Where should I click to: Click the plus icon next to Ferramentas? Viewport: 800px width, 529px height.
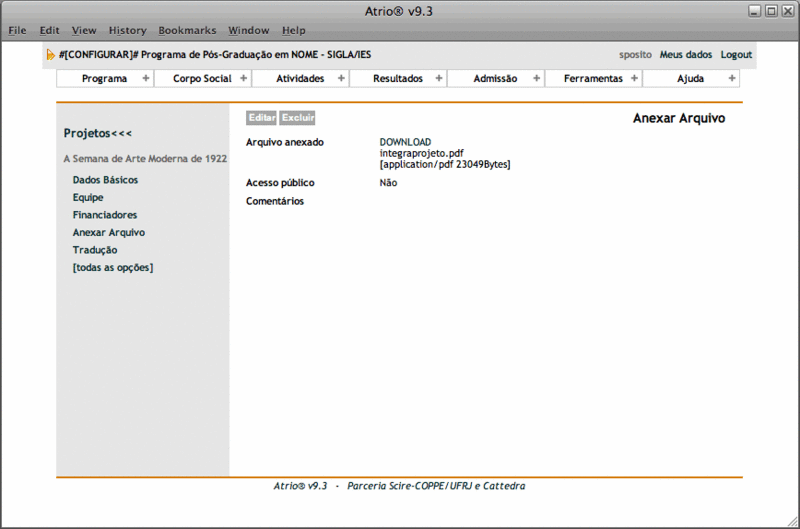pos(634,78)
